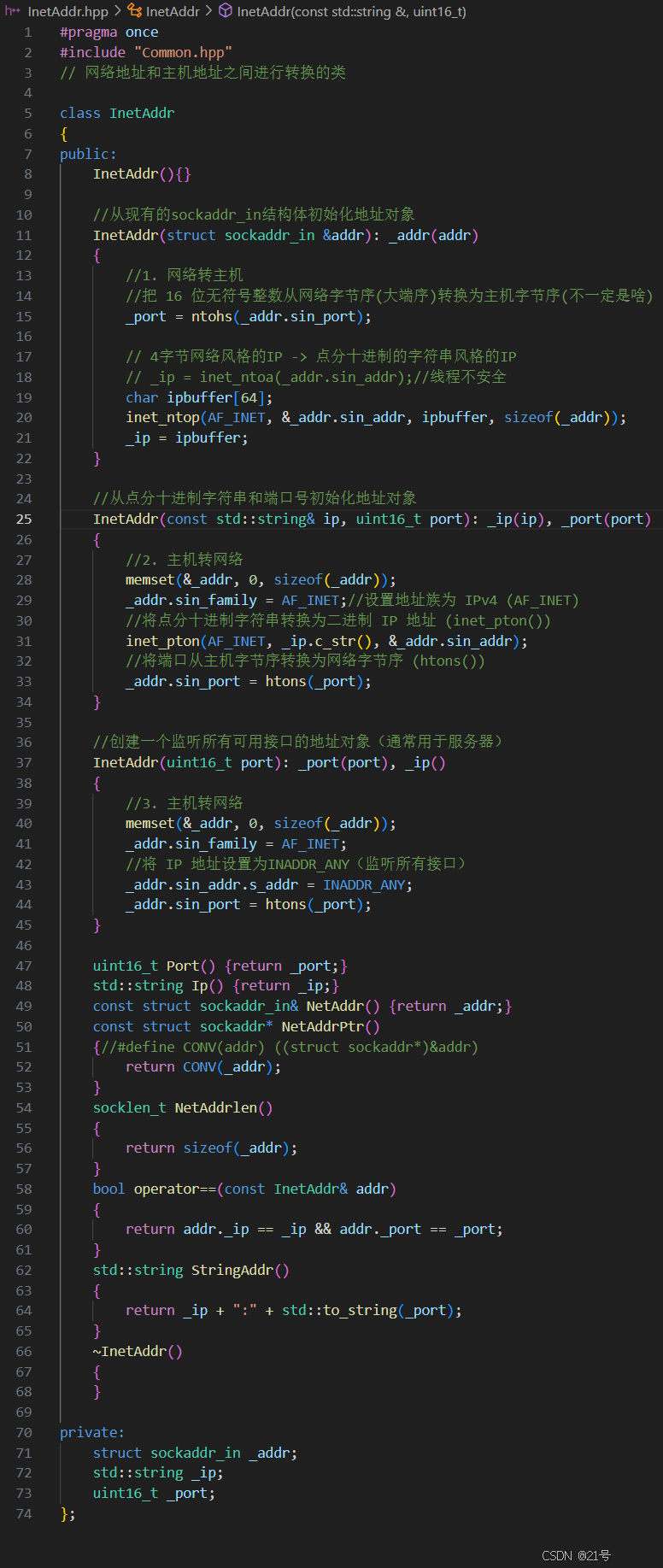The image size is (663, 1568).
Task: Click the 'public:' access specifier
Action: pyautogui.click(x=88, y=154)
